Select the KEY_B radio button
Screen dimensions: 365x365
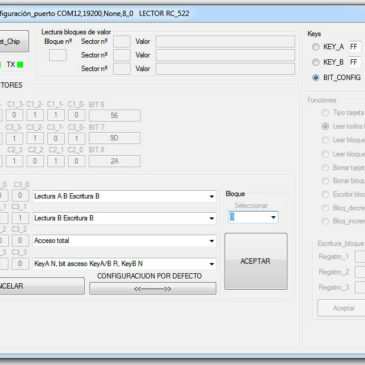coord(315,62)
